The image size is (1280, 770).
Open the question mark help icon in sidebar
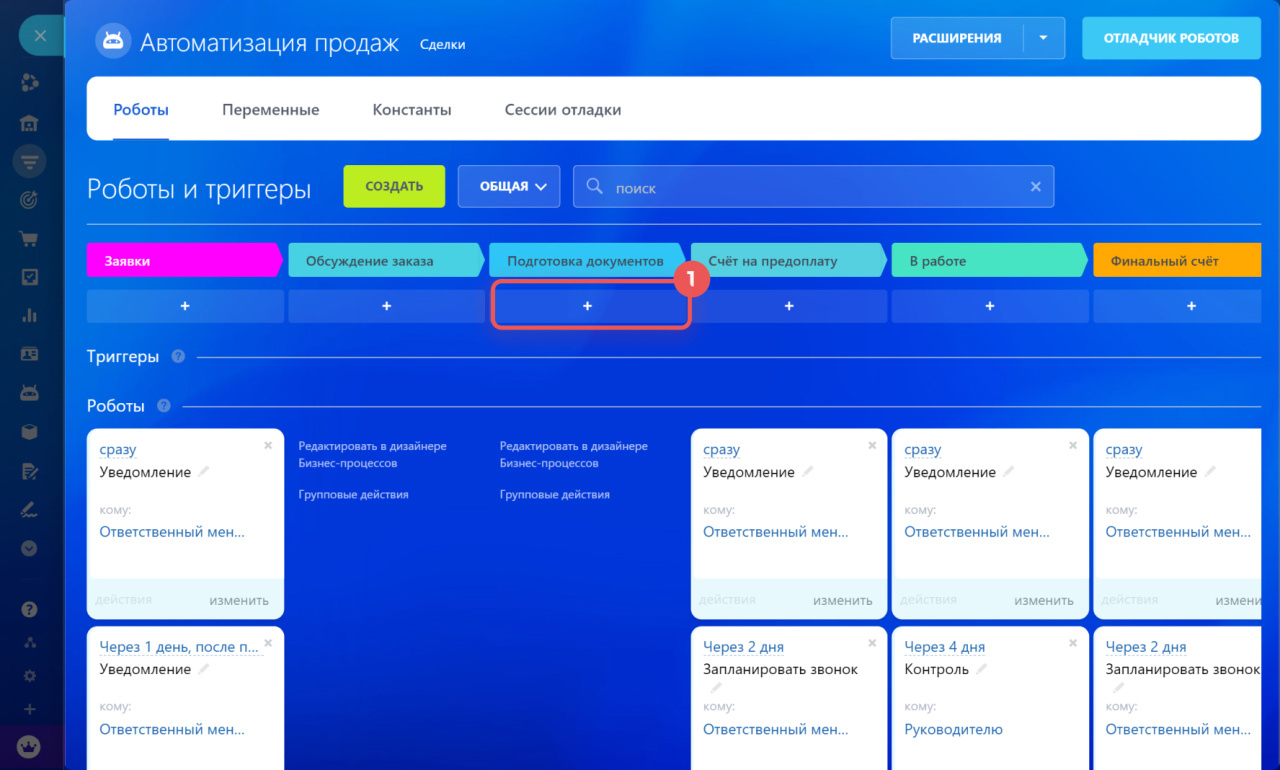pyautogui.click(x=29, y=609)
